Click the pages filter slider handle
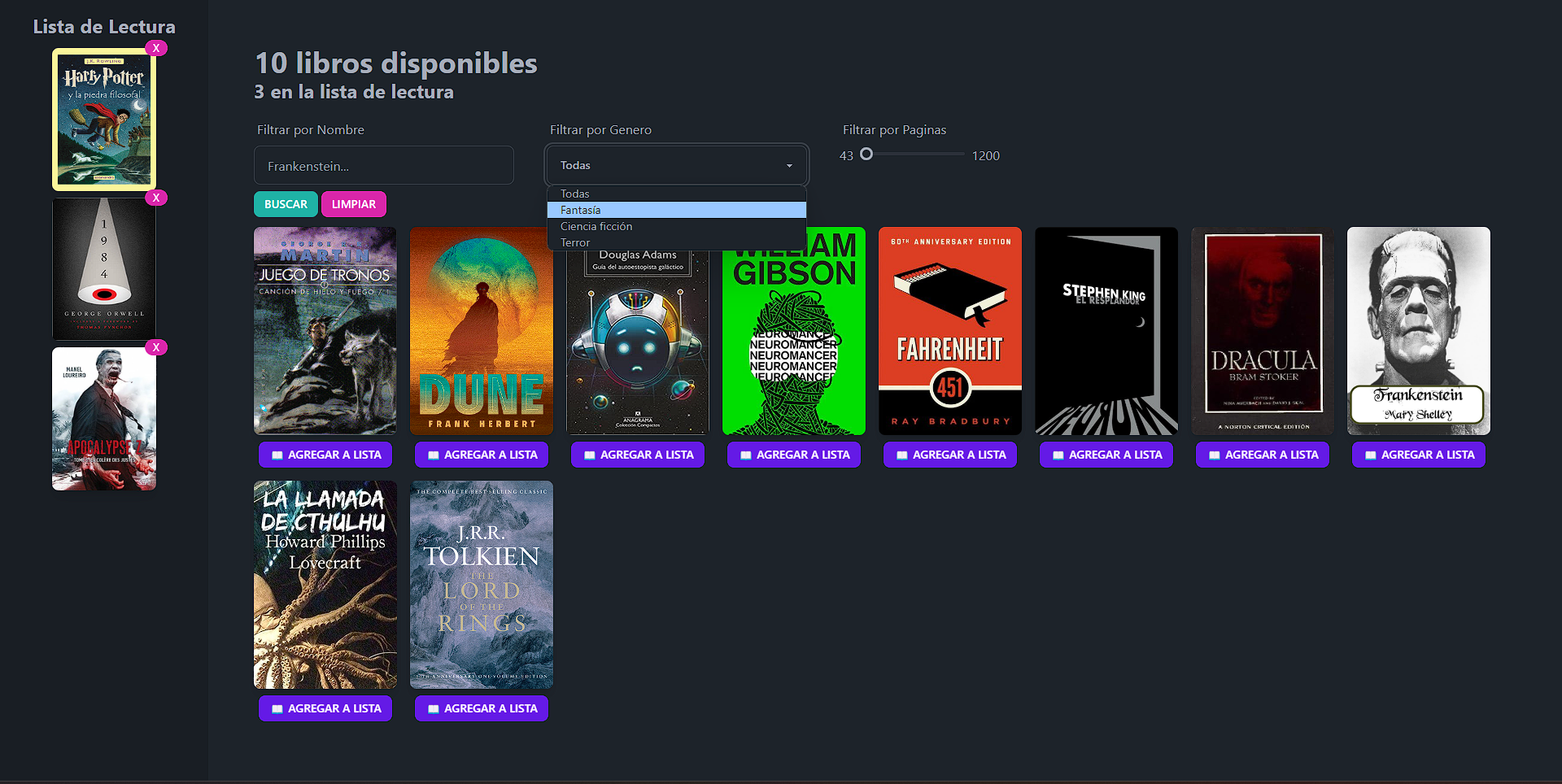Image resolution: width=1562 pixels, height=784 pixels. click(866, 154)
